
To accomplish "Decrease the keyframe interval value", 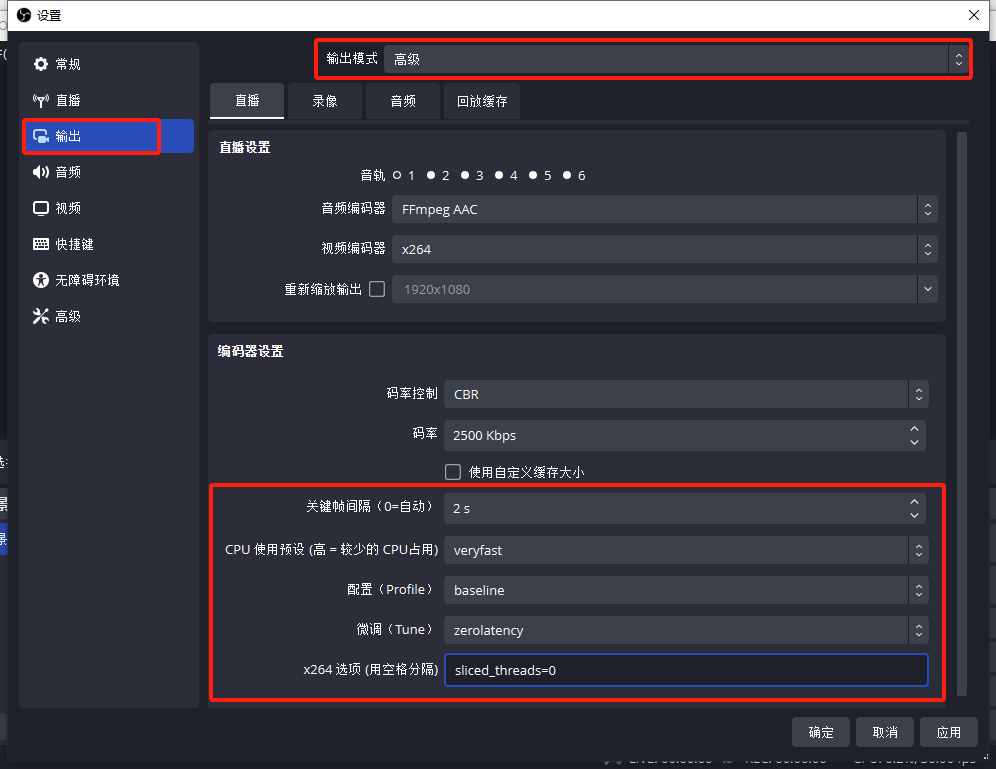I will click(x=915, y=516).
